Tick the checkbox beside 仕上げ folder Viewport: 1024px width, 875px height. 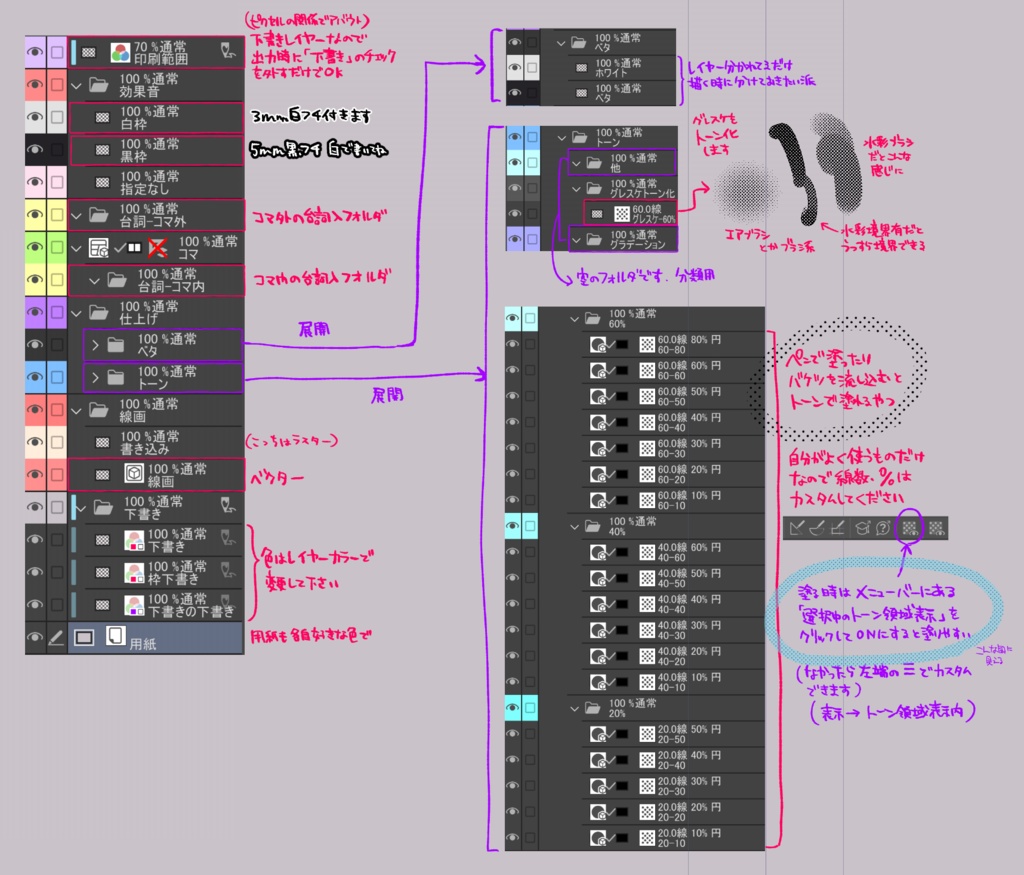[x=57, y=312]
